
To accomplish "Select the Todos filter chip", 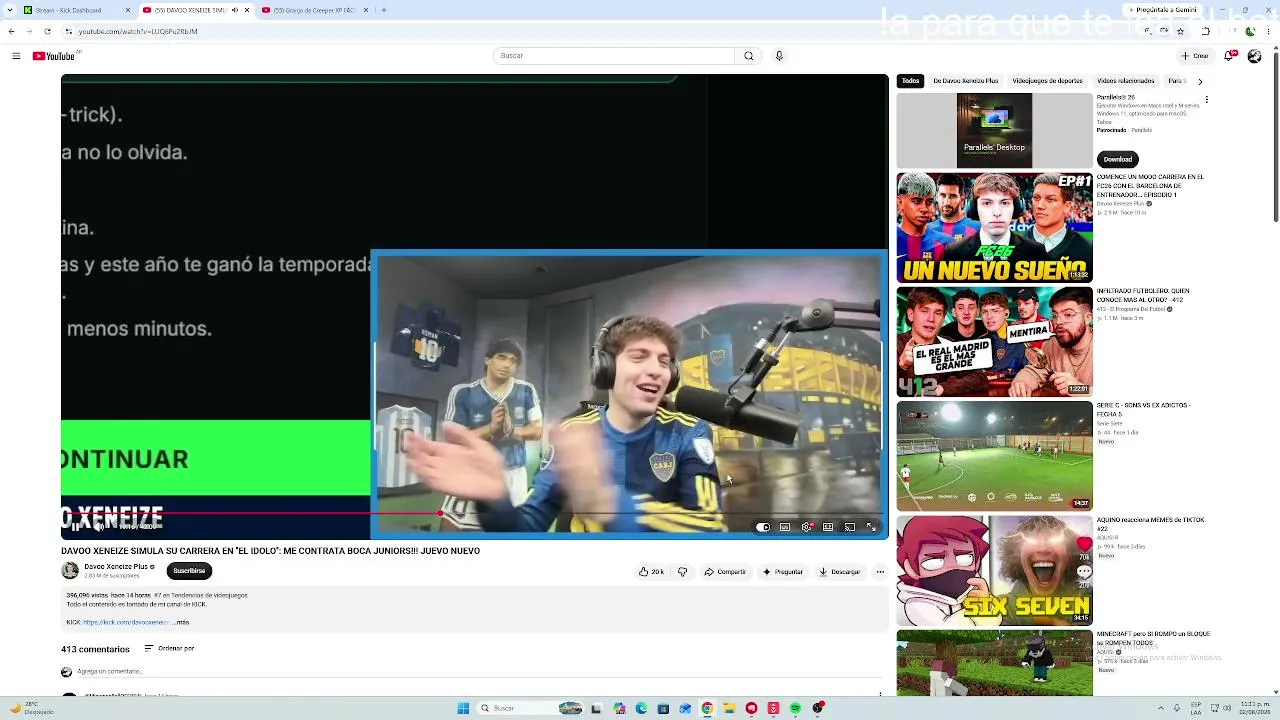I will [x=910, y=81].
